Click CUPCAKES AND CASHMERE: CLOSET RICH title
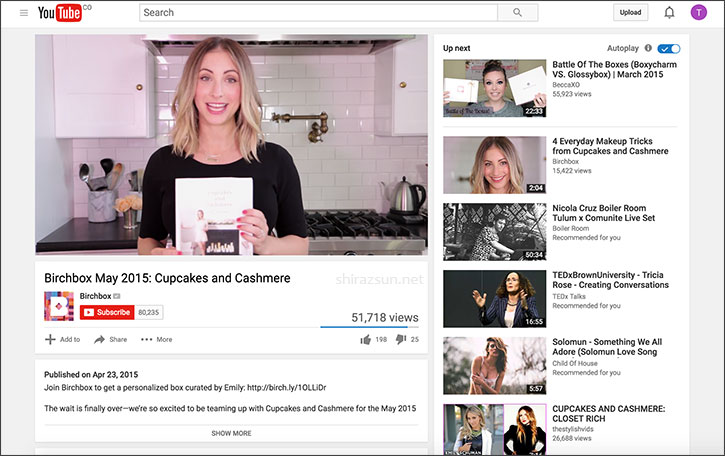 tap(608, 413)
